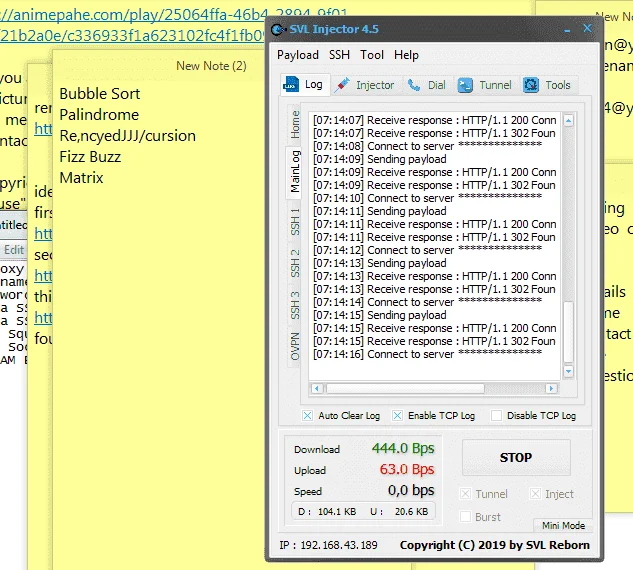
Task: Click the D : 104.1 KB total
Action: click(x=327, y=511)
